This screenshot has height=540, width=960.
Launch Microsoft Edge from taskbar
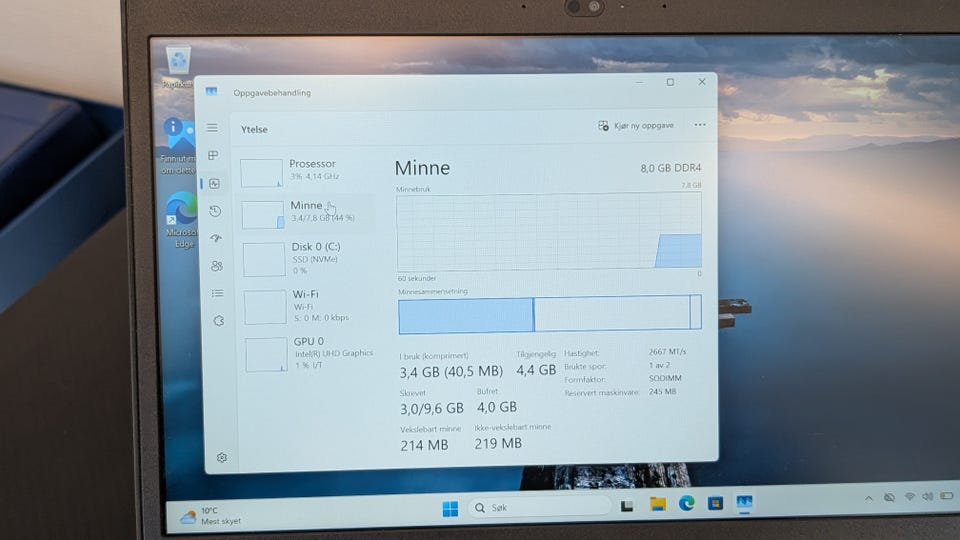coord(686,503)
